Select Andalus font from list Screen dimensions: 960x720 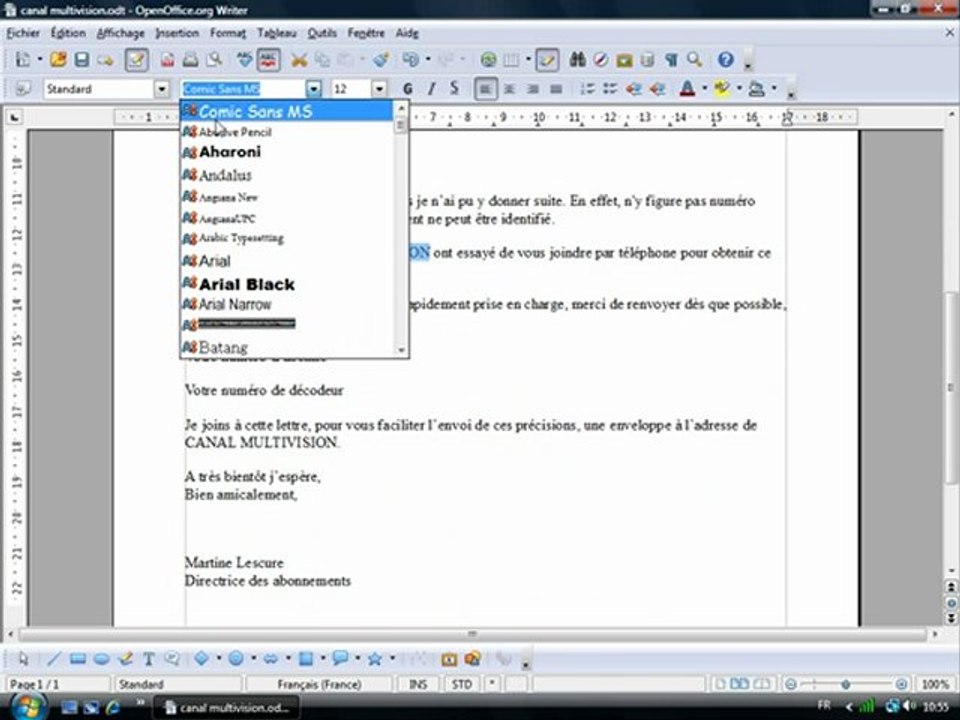[288, 175]
